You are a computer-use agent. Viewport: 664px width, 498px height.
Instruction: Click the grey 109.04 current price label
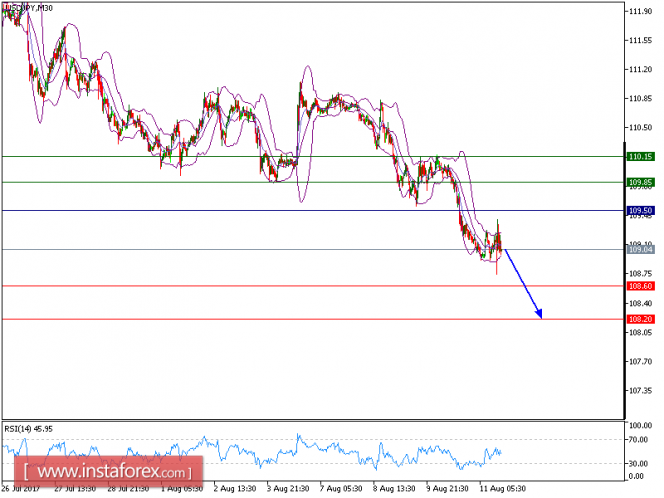pyautogui.click(x=640, y=249)
